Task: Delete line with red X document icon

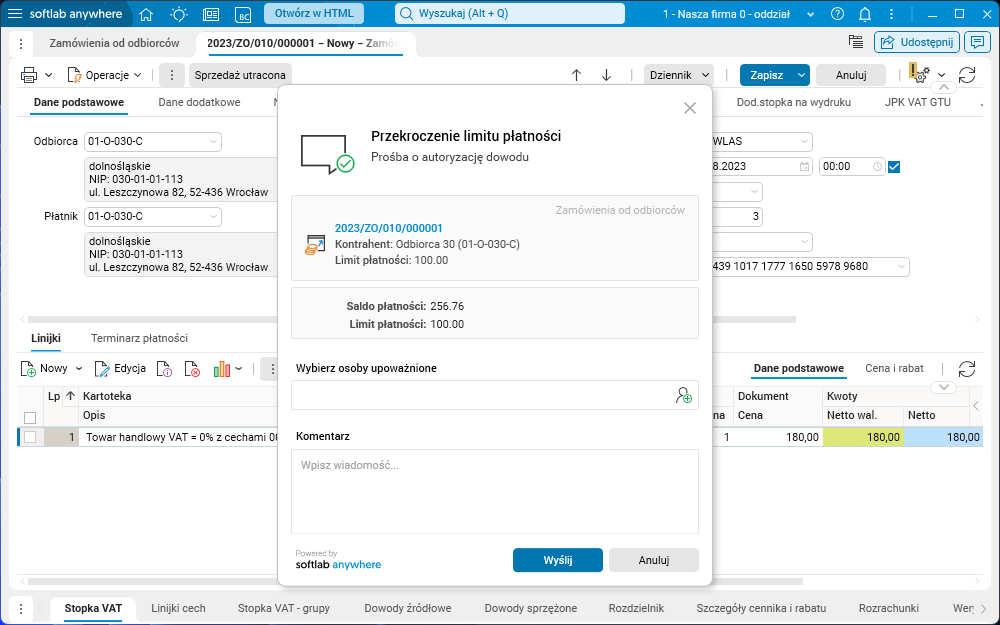Action: tap(192, 369)
